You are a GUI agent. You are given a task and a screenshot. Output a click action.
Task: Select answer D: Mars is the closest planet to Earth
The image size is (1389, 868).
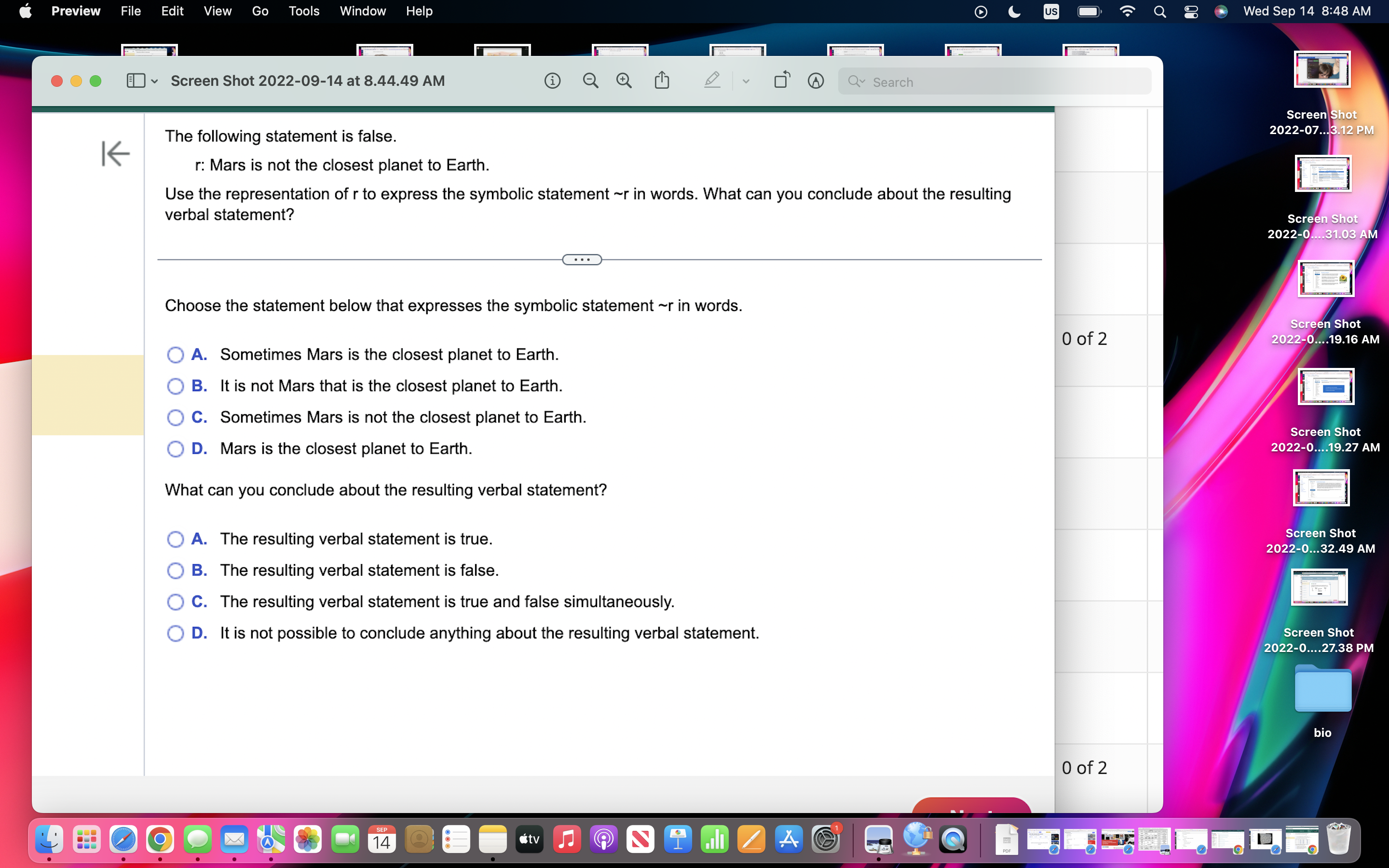tap(175, 448)
